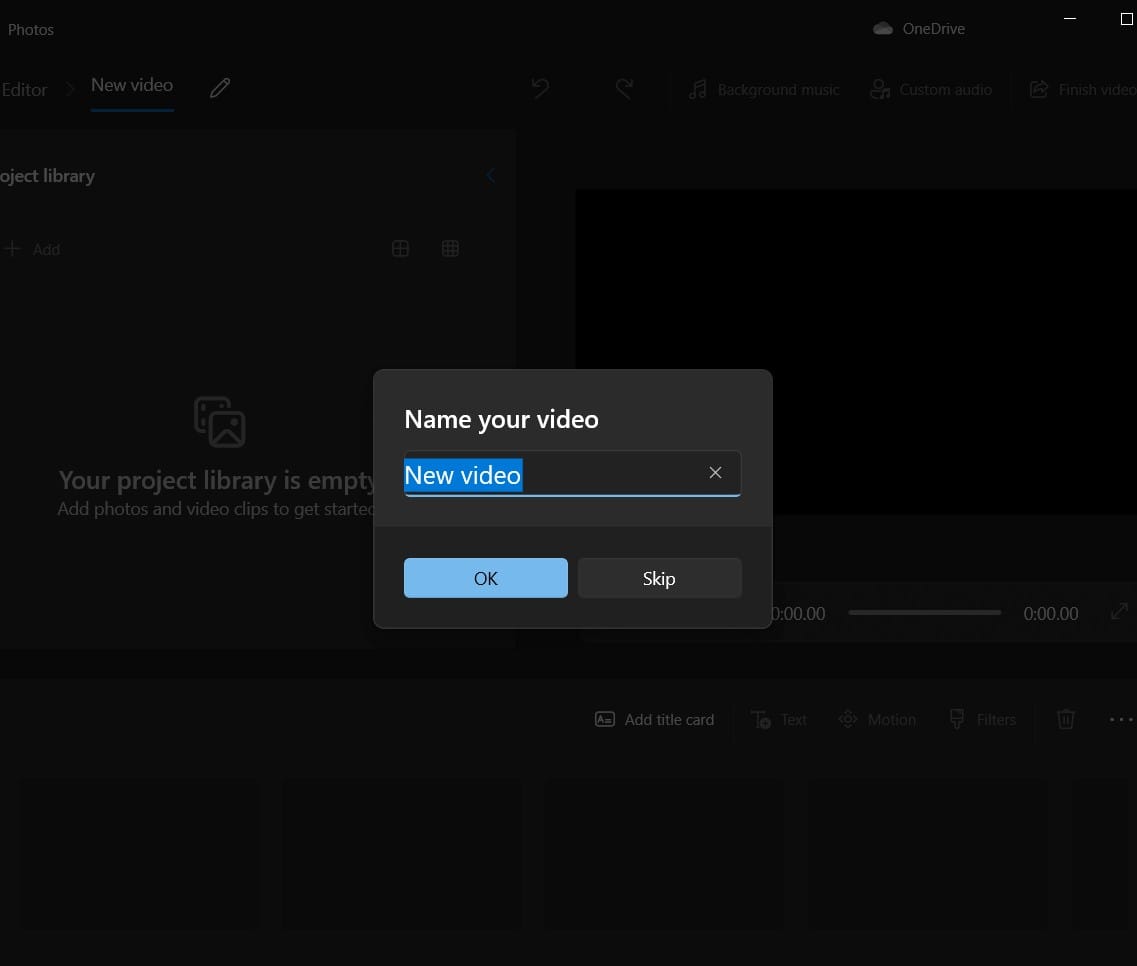The height and width of the screenshot is (966, 1137).
Task: Go back to Video Editor breadcrumb
Action: [24, 90]
